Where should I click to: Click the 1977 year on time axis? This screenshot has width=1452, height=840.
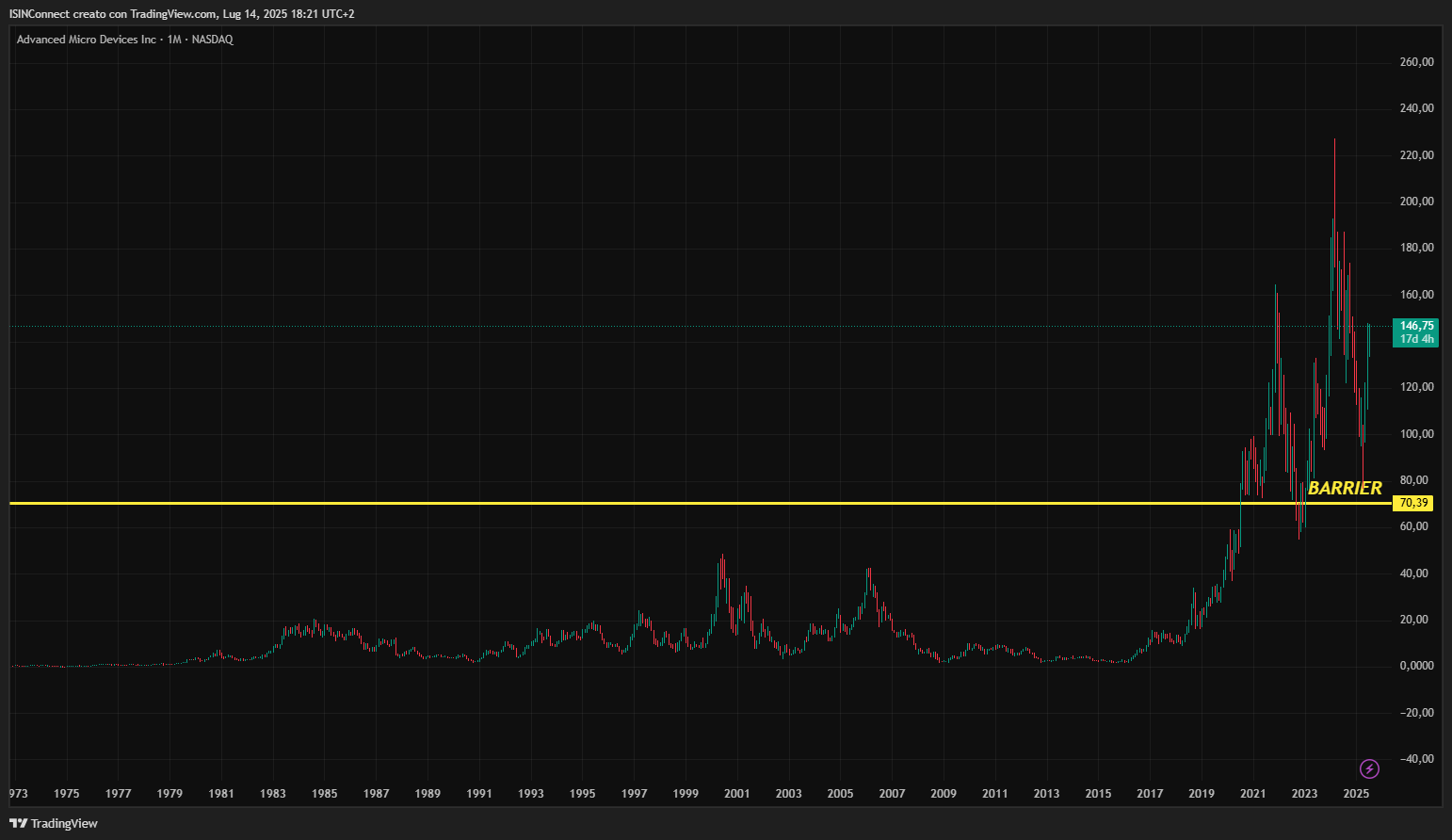coord(118,794)
